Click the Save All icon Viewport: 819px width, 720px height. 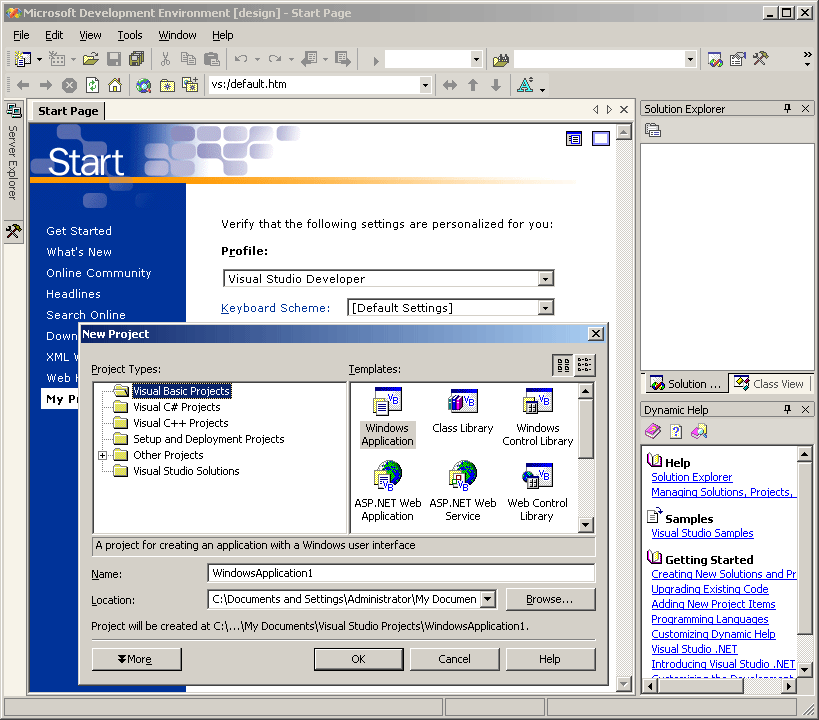[137, 59]
